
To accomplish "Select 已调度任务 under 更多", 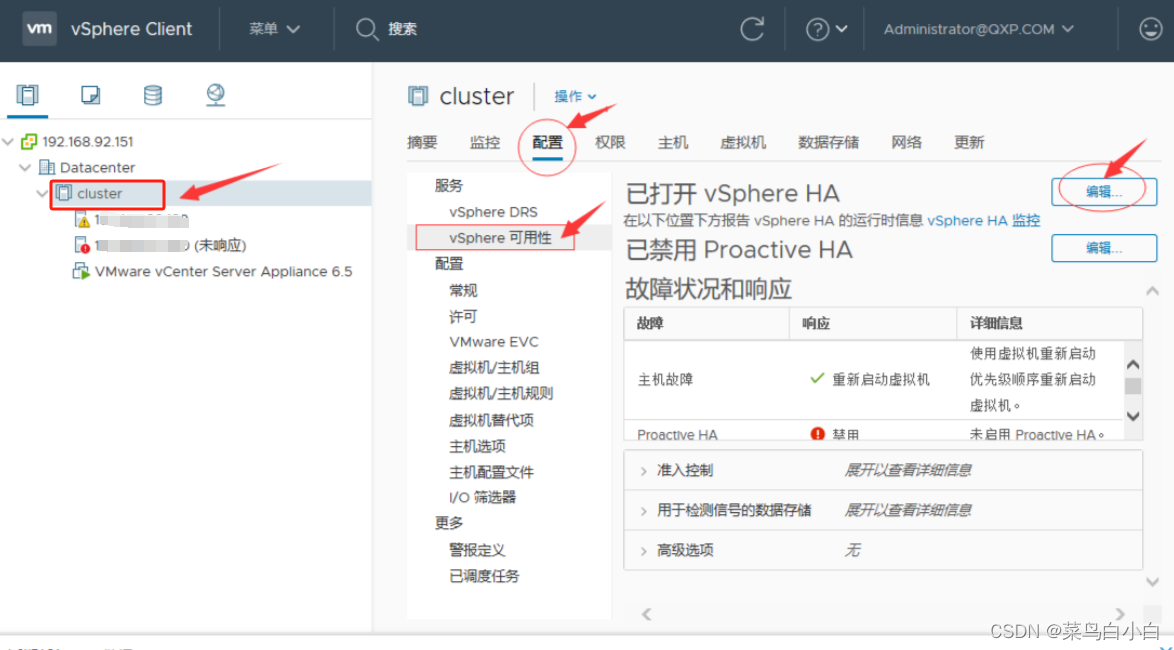I will (x=484, y=576).
